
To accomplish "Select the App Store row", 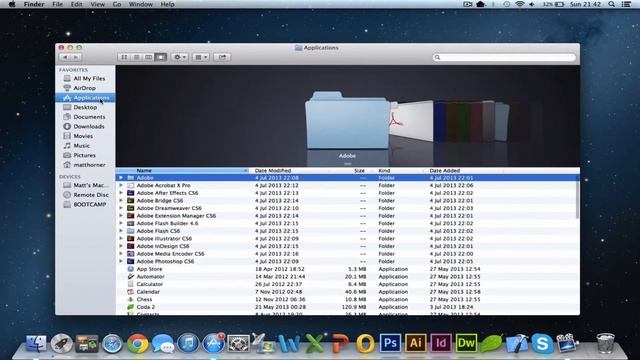I will click(x=346, y=269).
